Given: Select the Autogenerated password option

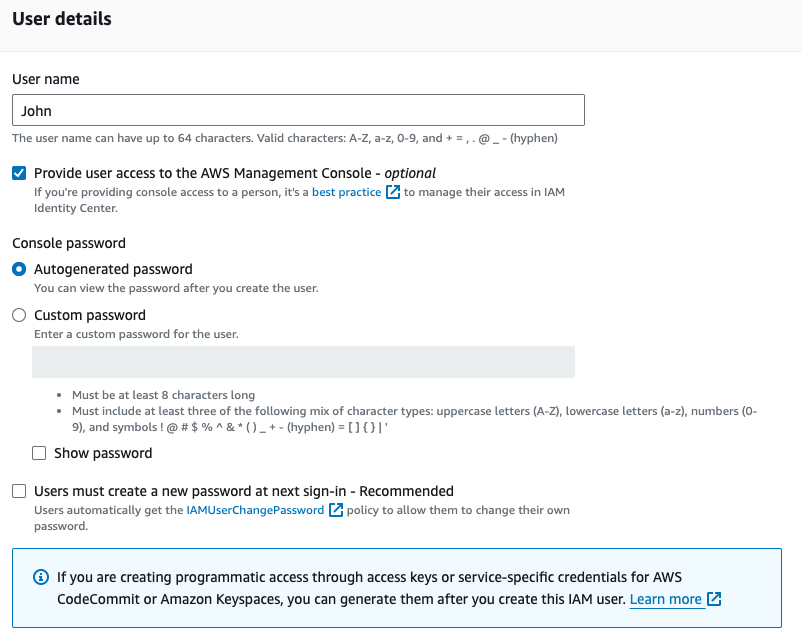Looking at the screenshot, I should tap(20, 269).
